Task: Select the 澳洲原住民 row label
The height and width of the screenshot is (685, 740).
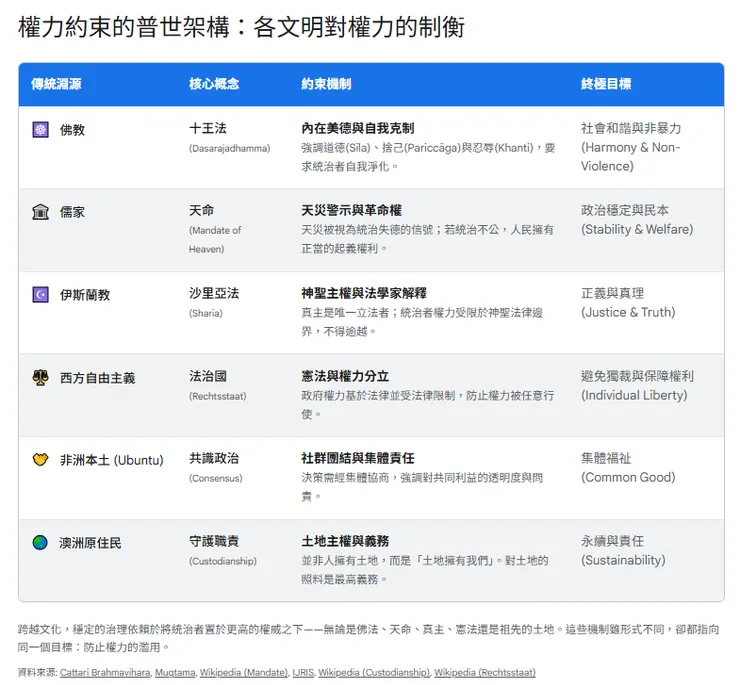Action: click(x=91, y=543)
